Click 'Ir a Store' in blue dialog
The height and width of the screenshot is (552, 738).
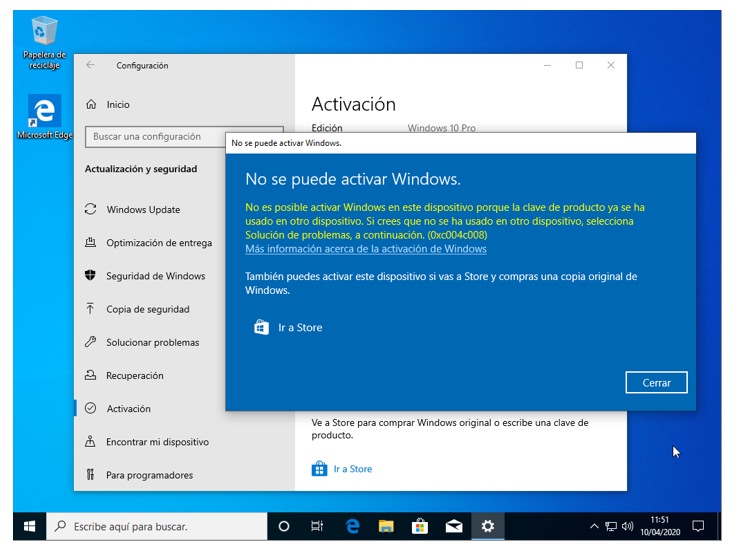click(300, 328)
